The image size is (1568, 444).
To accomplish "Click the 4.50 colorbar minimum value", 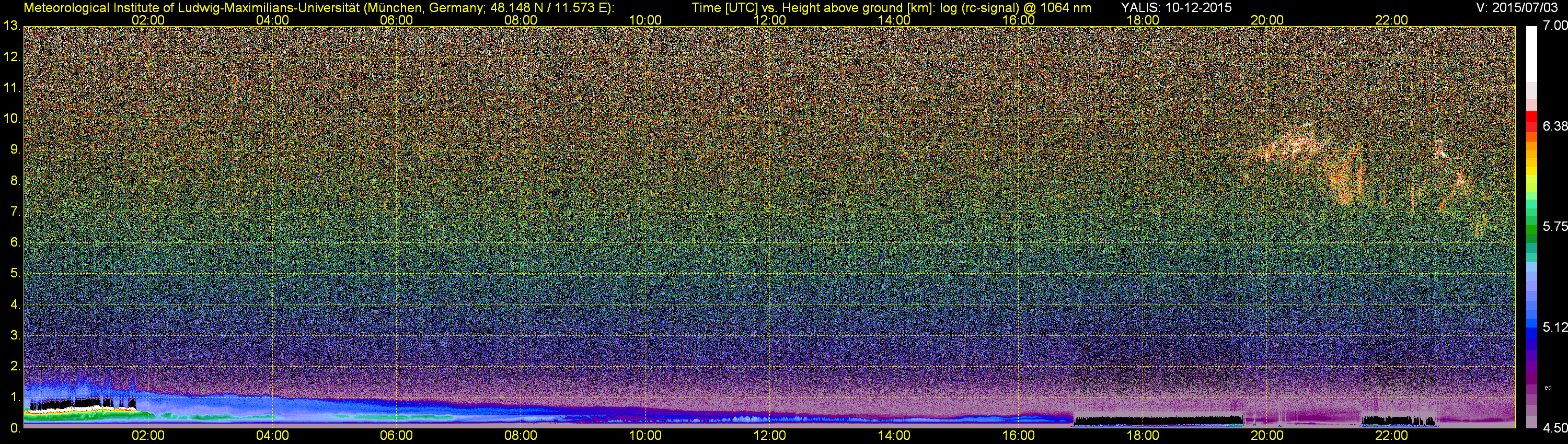I will pyautogui.click(x=1554, y=428).
